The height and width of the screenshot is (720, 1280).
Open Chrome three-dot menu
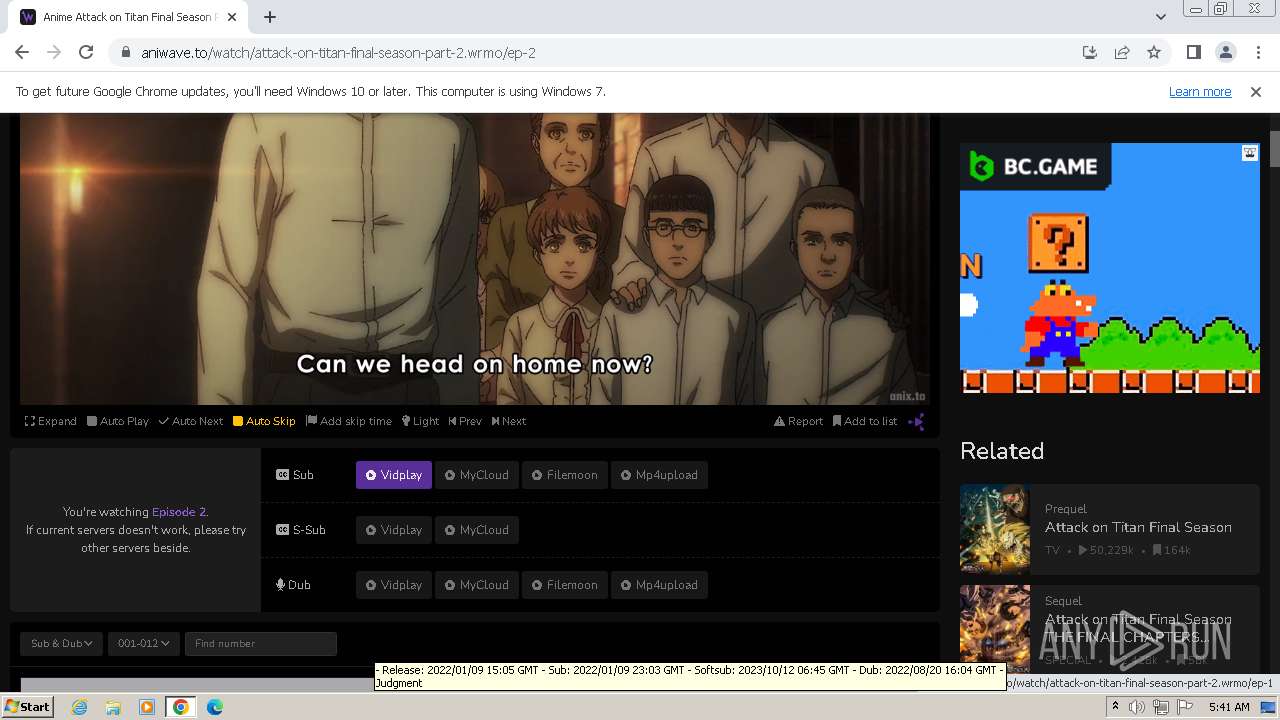click(x=1258, y=53)
